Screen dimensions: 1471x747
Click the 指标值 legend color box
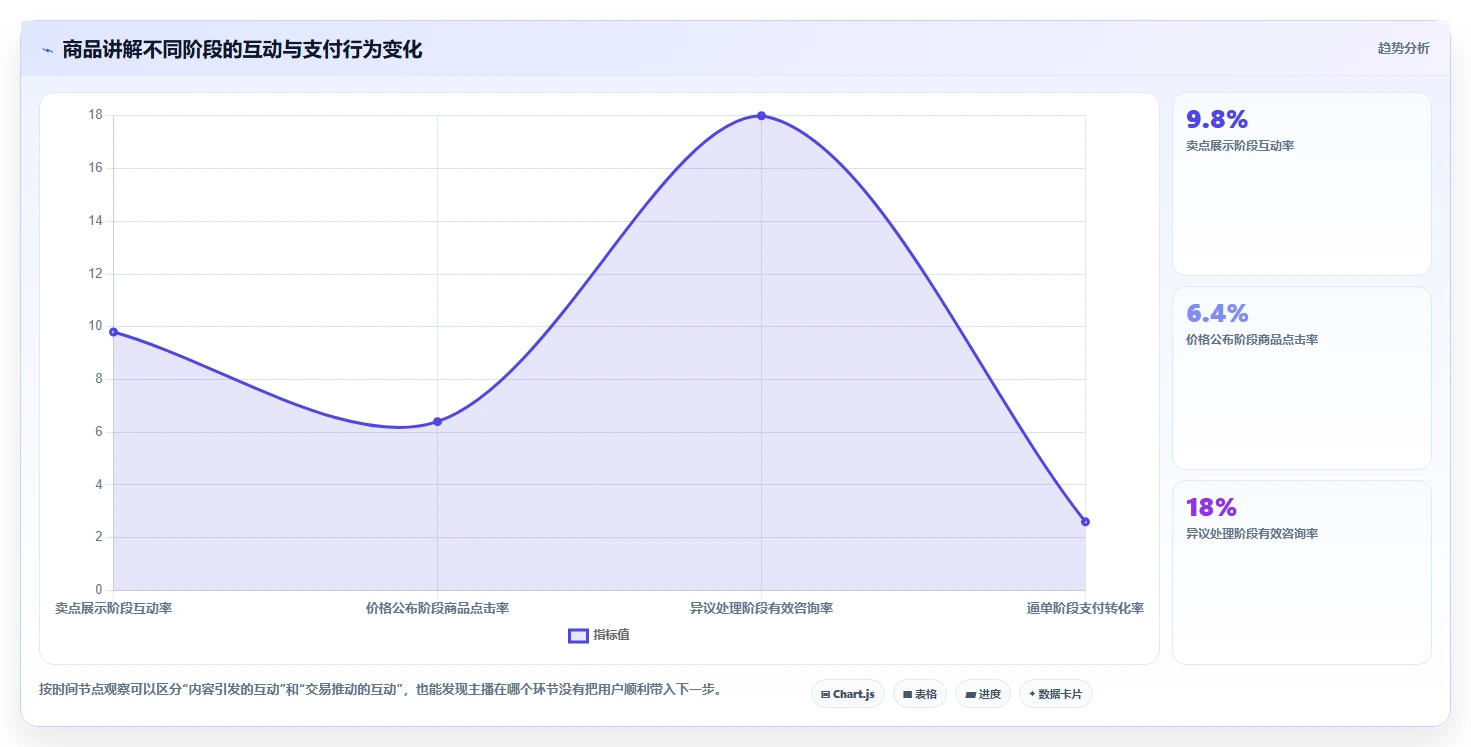click(x=578, y=635)
